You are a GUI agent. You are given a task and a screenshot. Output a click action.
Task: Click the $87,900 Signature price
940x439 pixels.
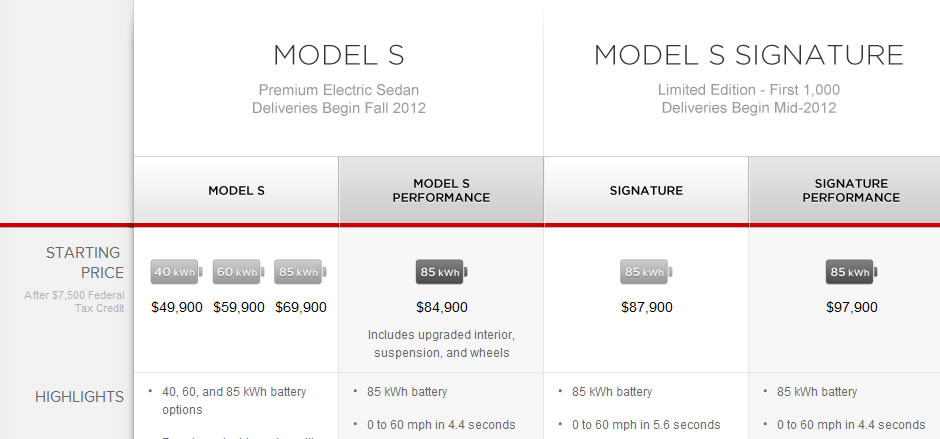pyautogui.click(x=647, y=308)
